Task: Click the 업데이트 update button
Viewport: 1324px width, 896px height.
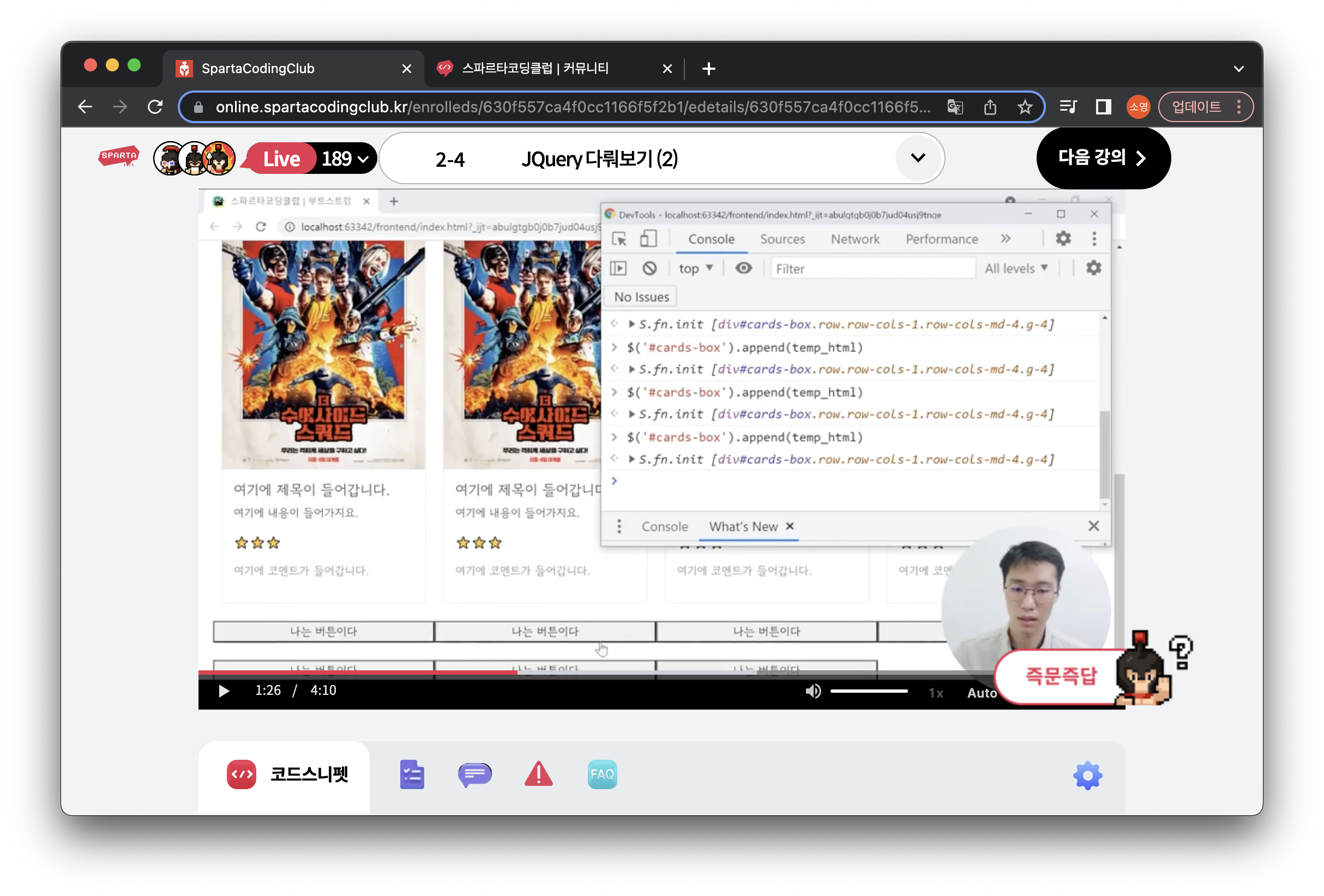Action: coord(1206,106)
